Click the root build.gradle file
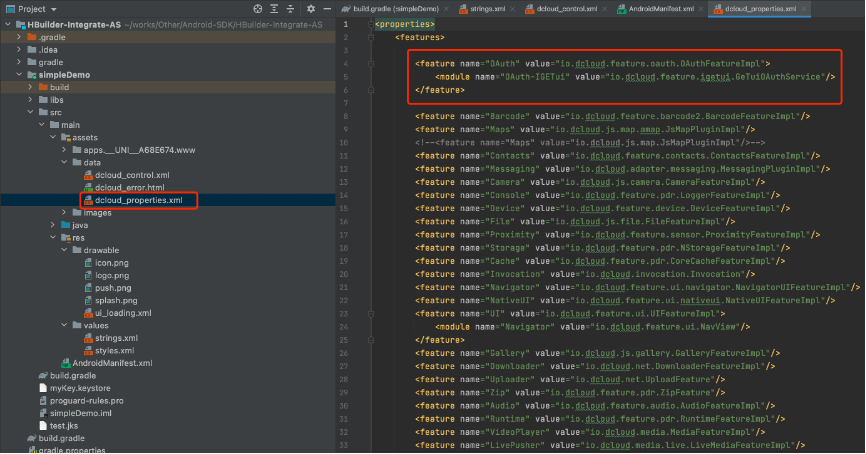Viewport: 866px width, 454px height. click(61, 439)
